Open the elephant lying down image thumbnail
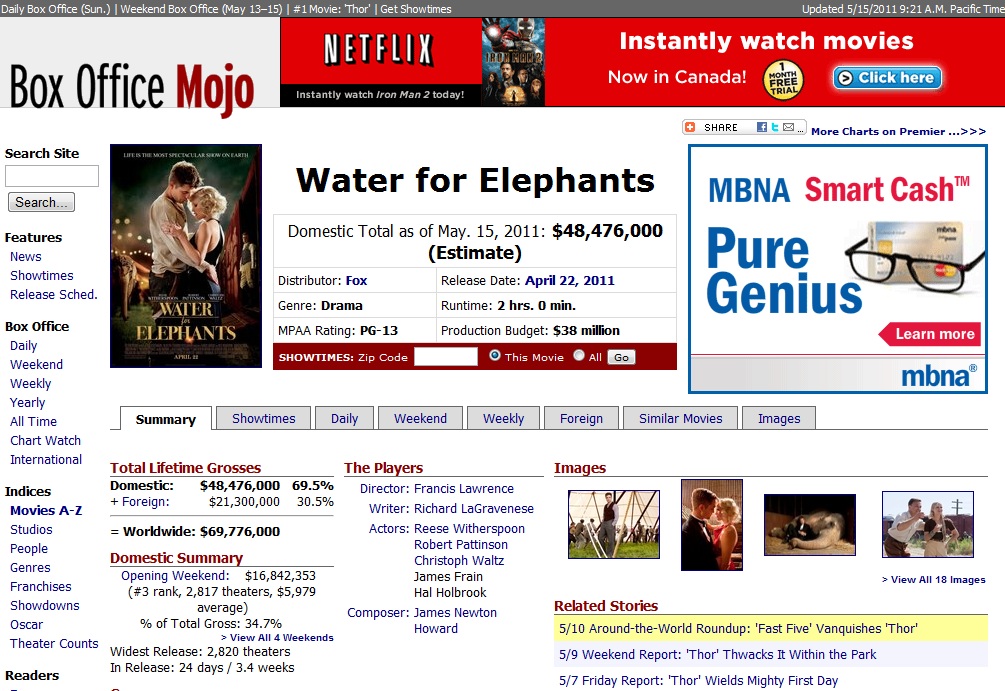The height and width of the screenshot is (691, 1005). (809, 525)
